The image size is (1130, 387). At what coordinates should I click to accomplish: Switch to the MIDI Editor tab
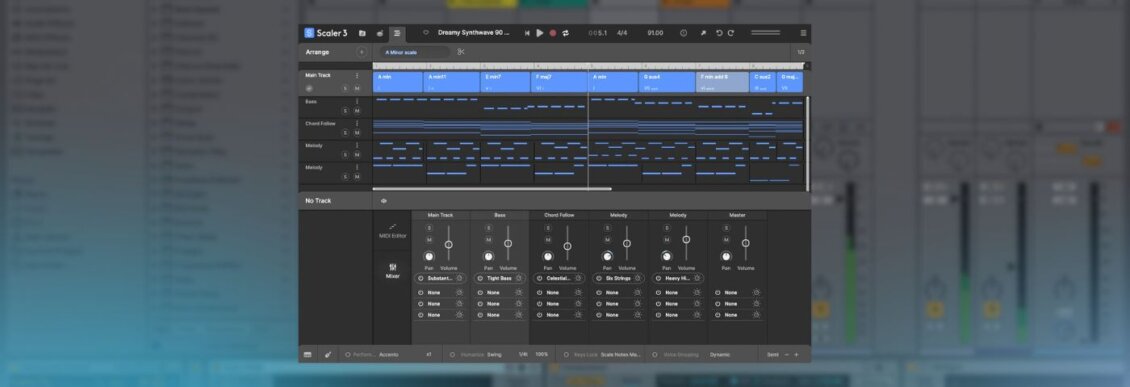tap(393, 230)
